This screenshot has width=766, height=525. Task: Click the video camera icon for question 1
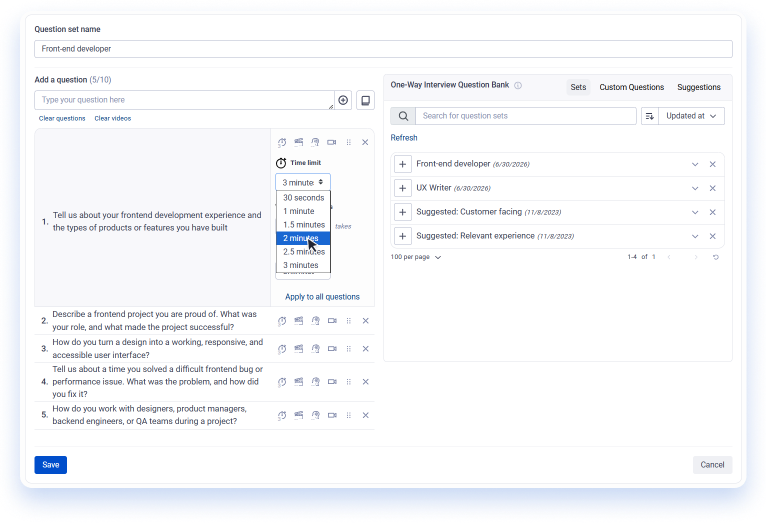pos(332,142)
